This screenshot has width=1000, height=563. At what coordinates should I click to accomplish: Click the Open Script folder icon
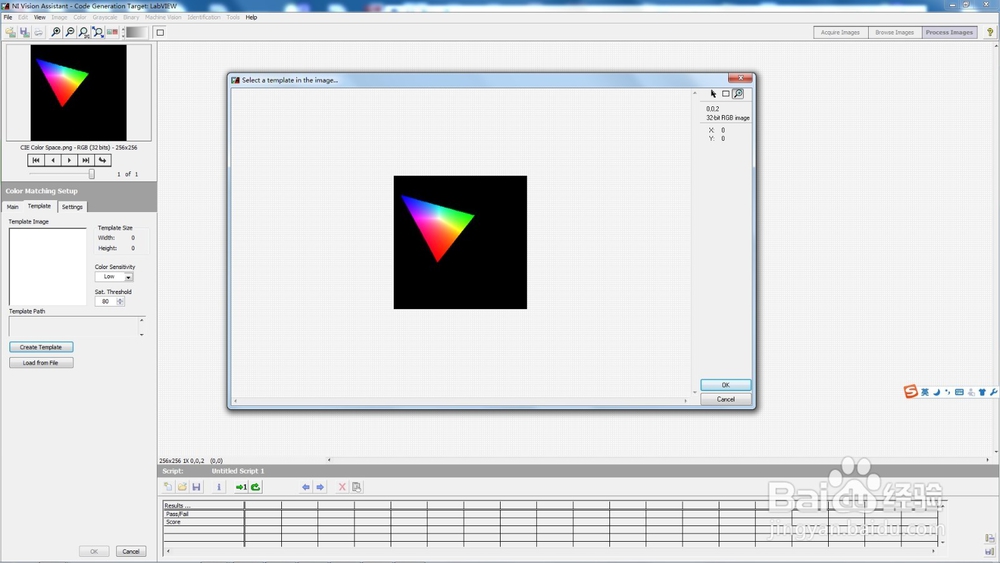coord(182,487)
